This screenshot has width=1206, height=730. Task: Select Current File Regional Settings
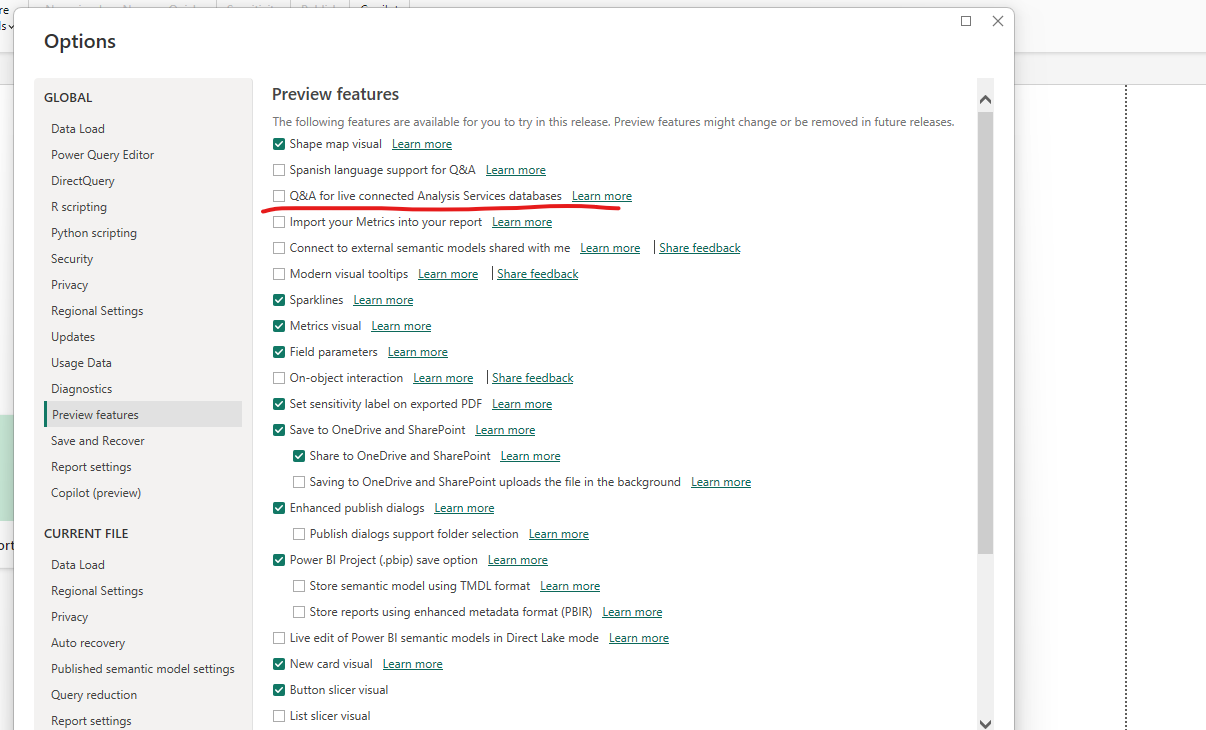[143, 591]
